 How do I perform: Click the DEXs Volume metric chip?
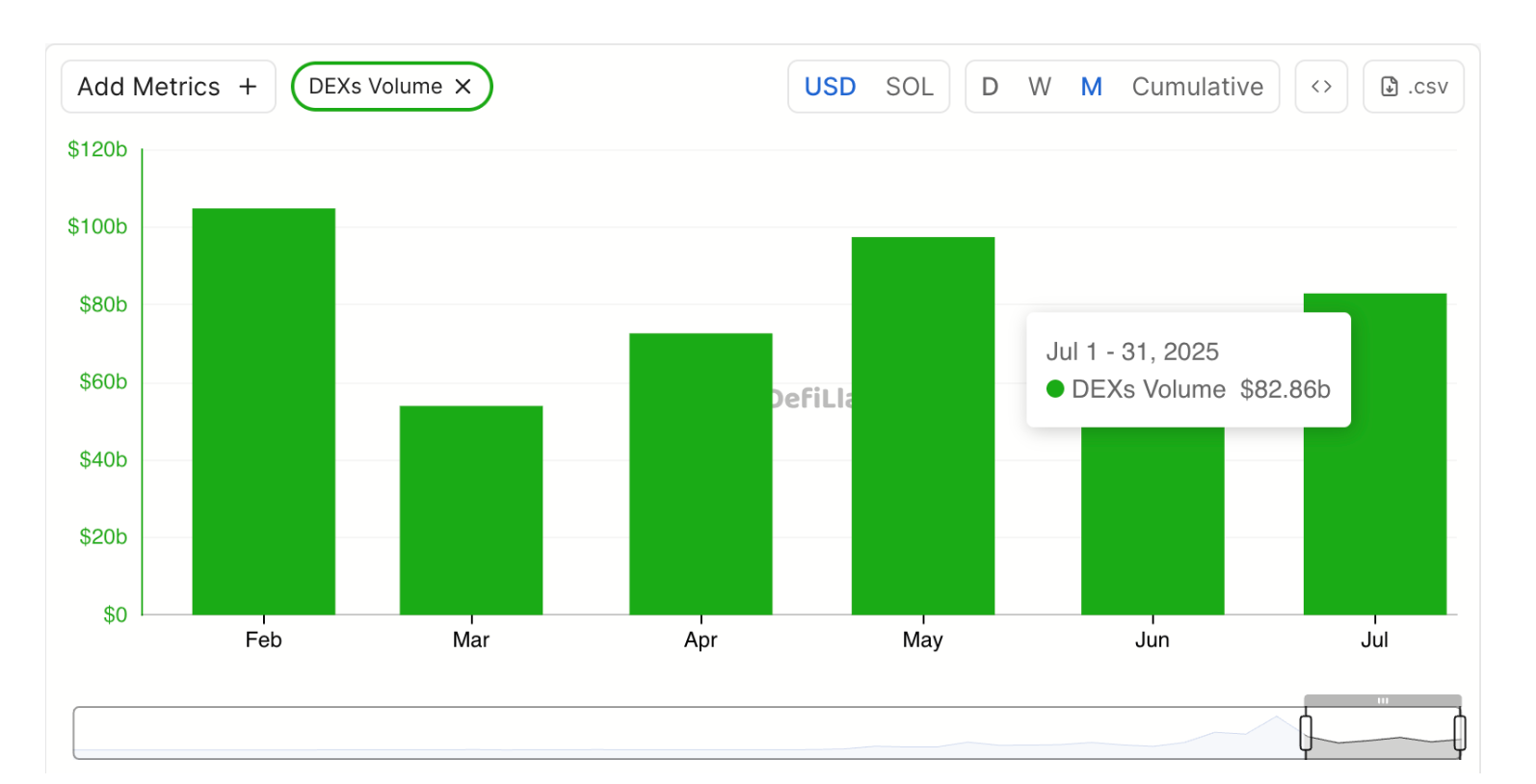tap(375, 87)
